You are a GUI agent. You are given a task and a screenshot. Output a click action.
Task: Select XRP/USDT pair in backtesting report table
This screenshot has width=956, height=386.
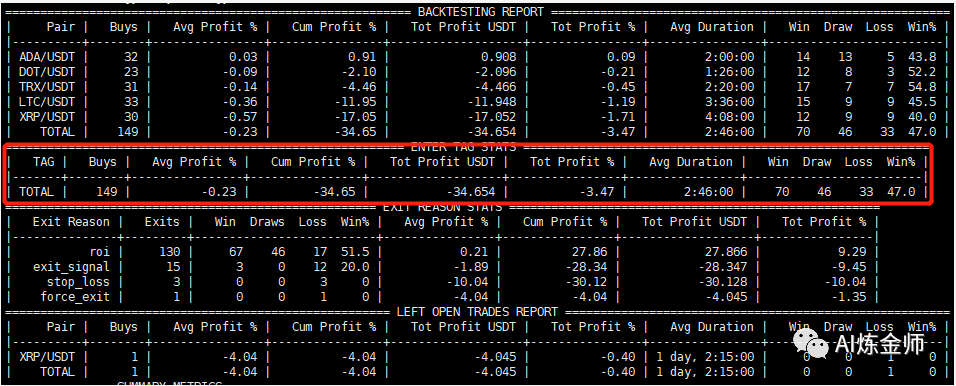click(x=47, y=116)
